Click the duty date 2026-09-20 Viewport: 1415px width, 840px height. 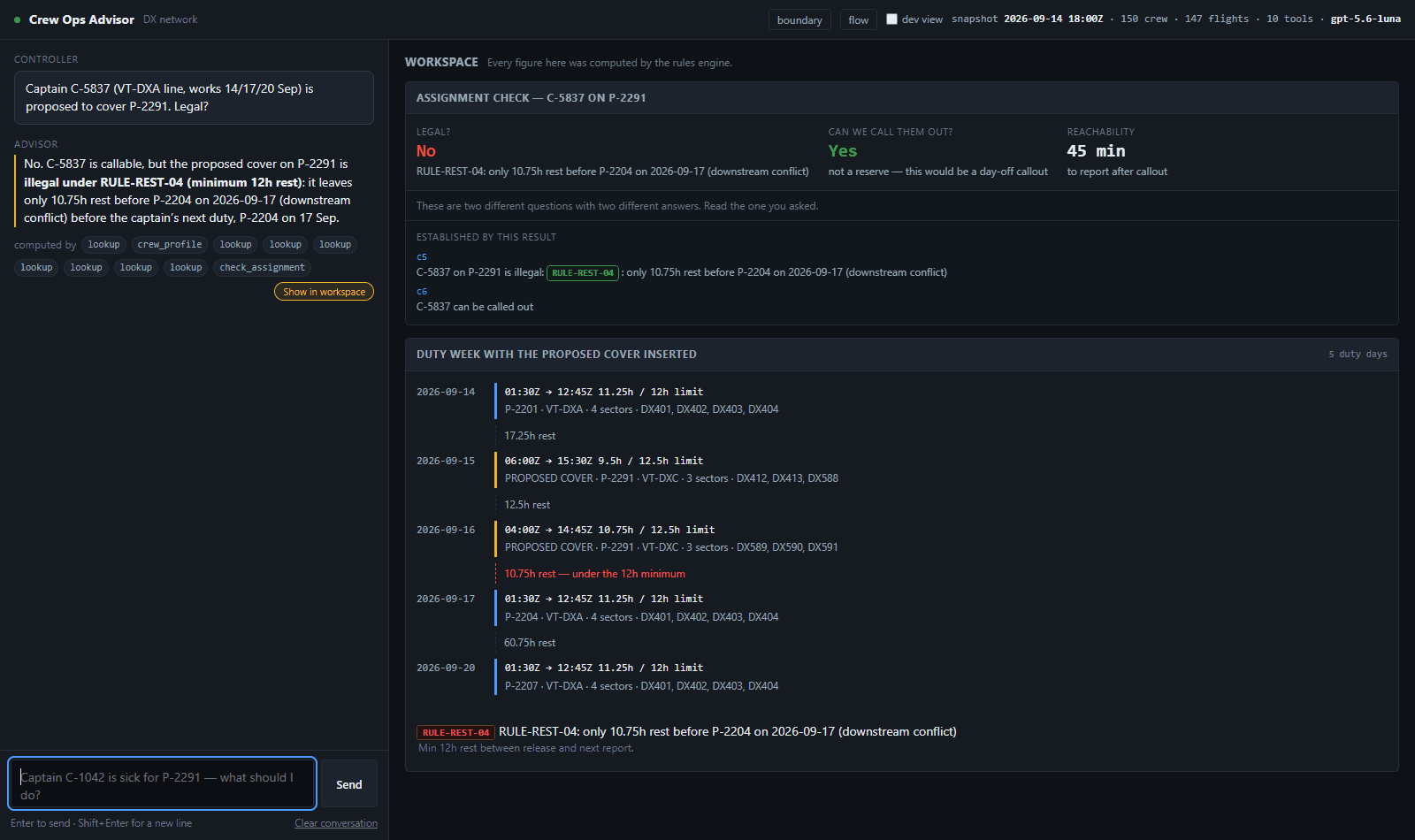pos(446,668)
